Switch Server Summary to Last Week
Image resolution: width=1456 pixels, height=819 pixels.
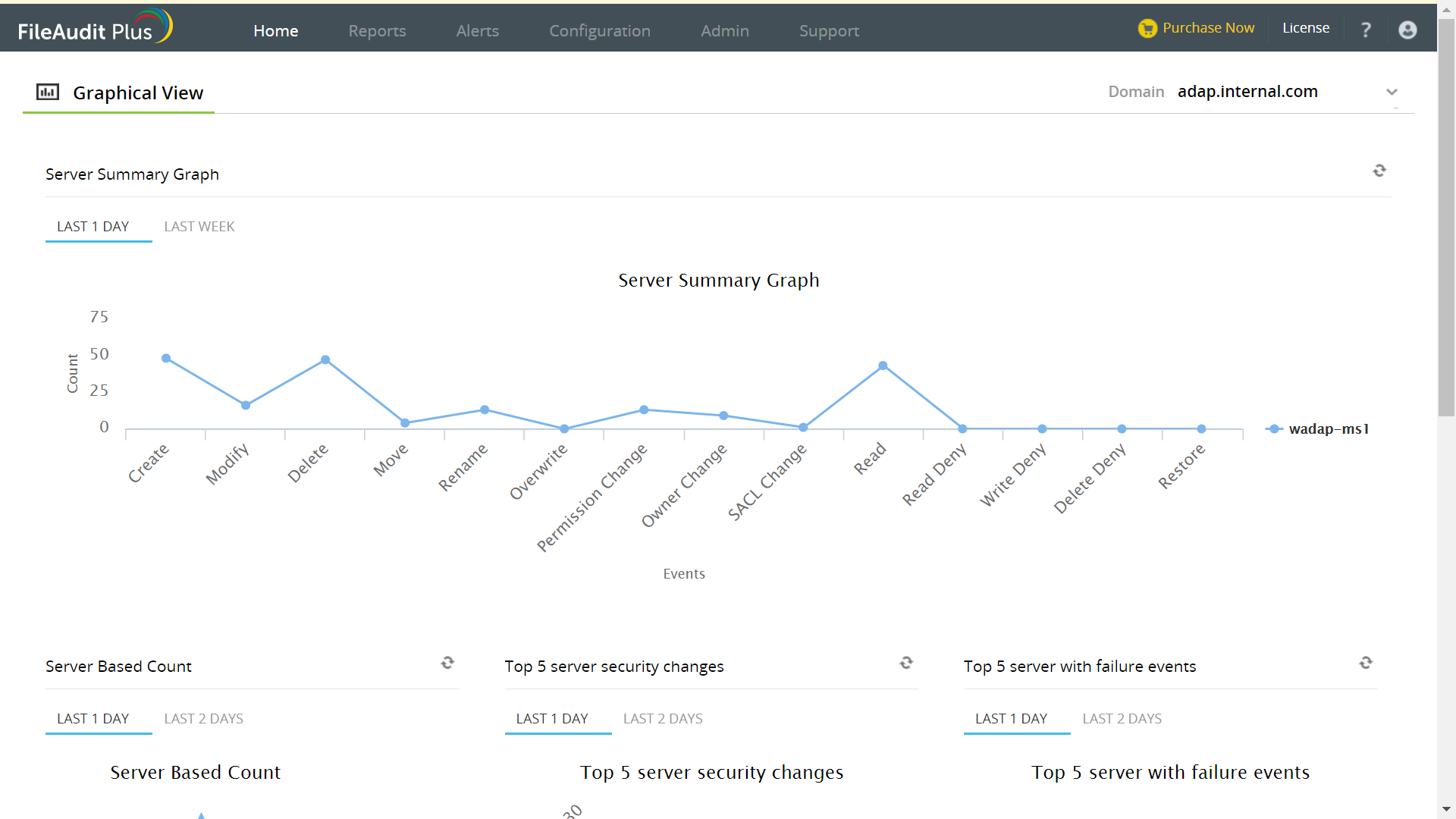(199, 227)
